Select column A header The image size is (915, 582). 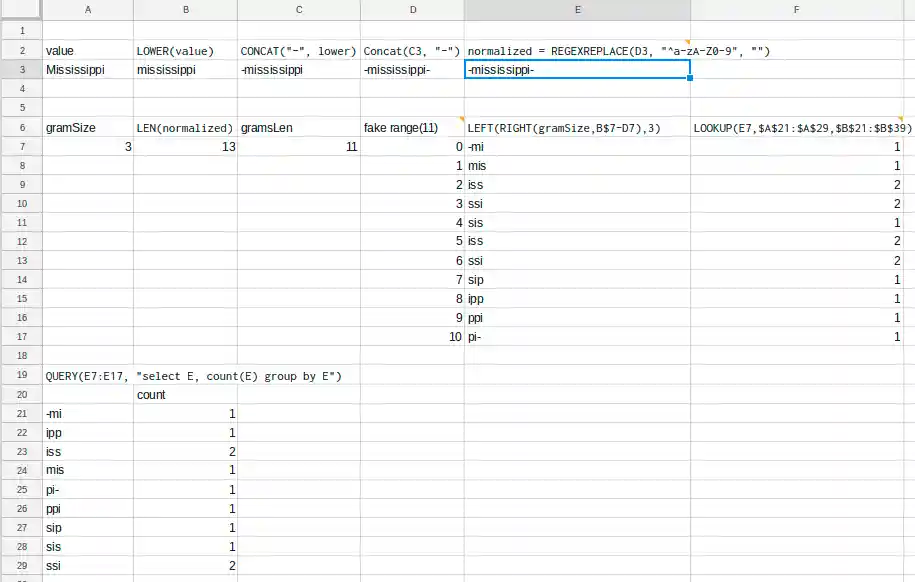click(x=88, y=9)
